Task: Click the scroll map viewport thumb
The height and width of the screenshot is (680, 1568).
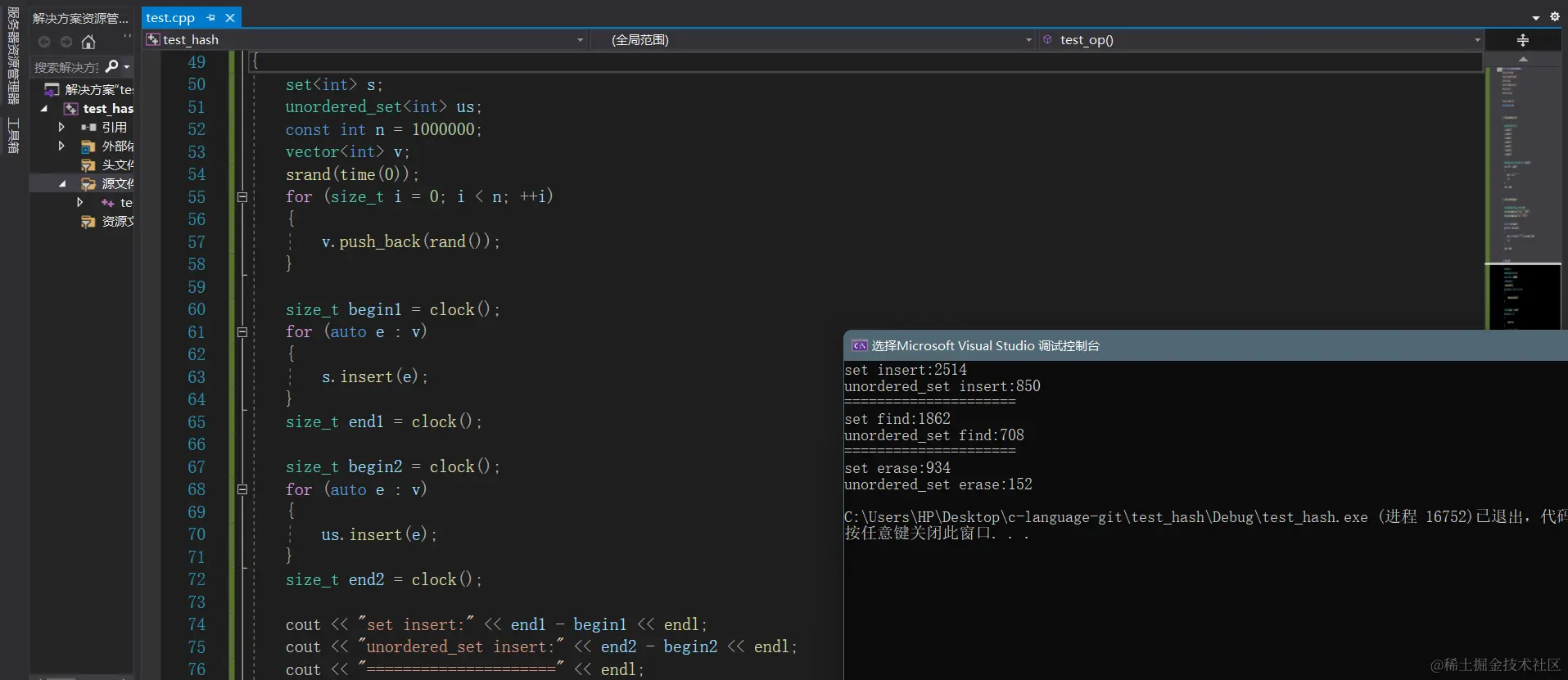Action: [1523, 297]
